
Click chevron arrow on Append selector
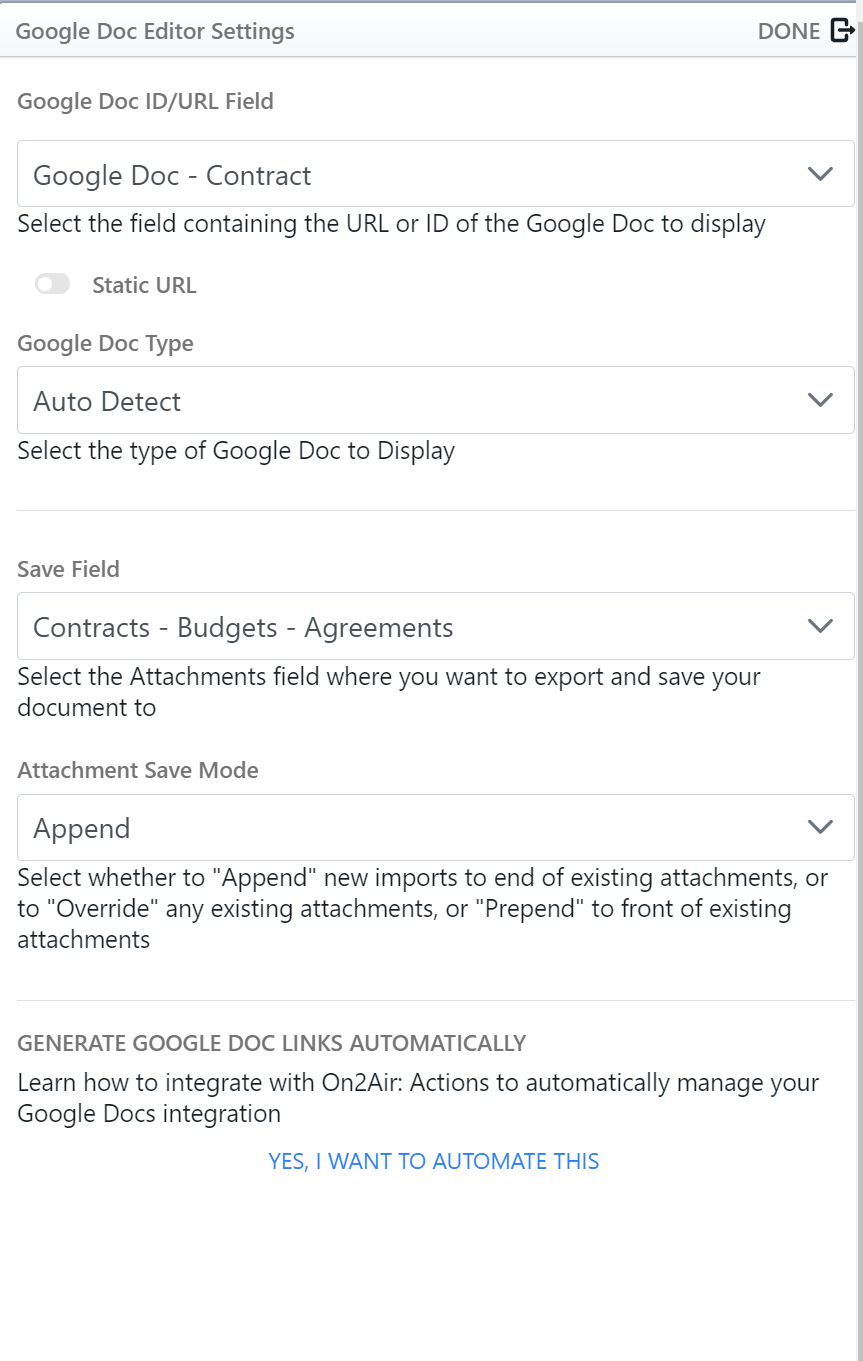click(x=820, y=828)
